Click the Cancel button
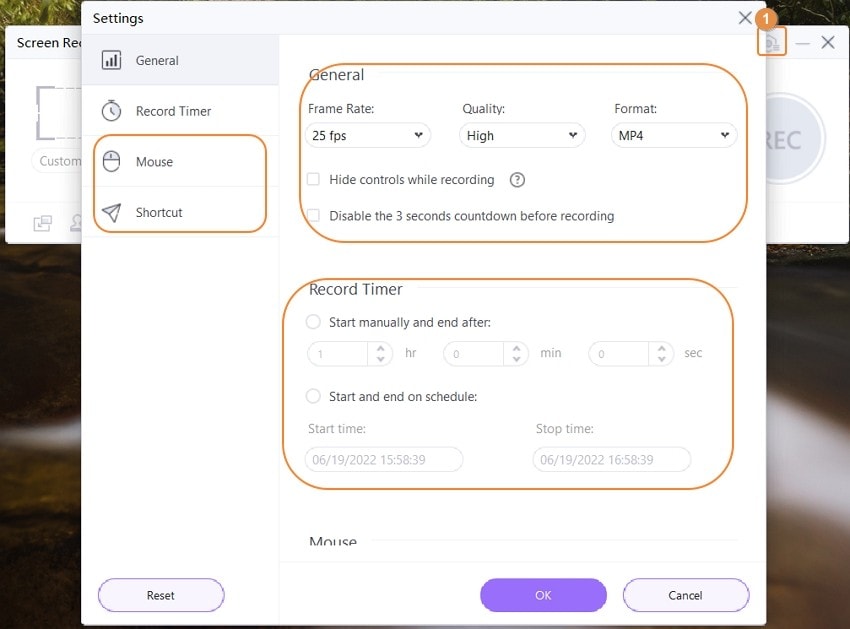The width and height of the screenshot is (850, 629). [686, 595]
